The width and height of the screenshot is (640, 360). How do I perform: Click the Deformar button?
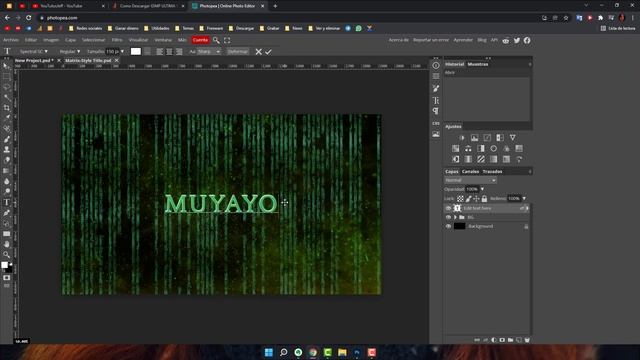(238, 52)
